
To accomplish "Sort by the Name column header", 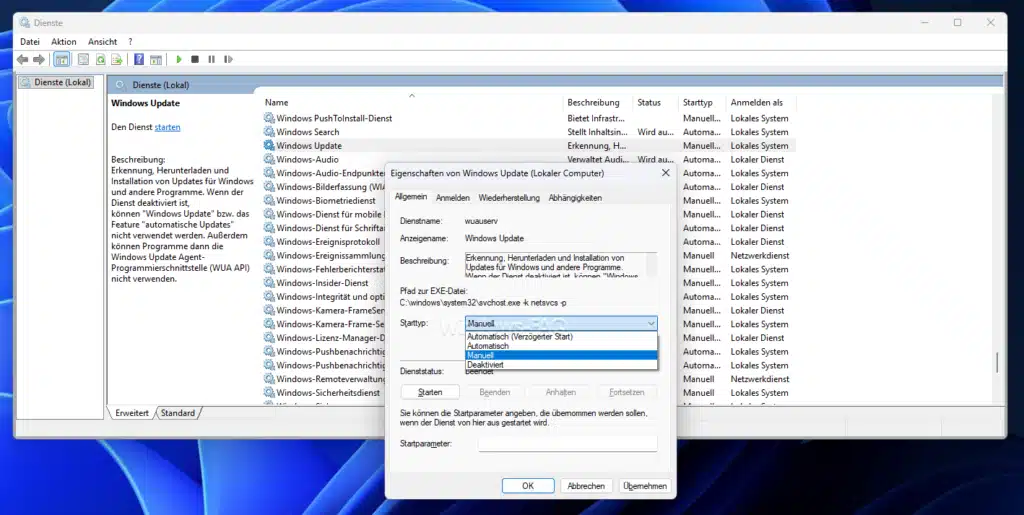I will click(411, 102).
